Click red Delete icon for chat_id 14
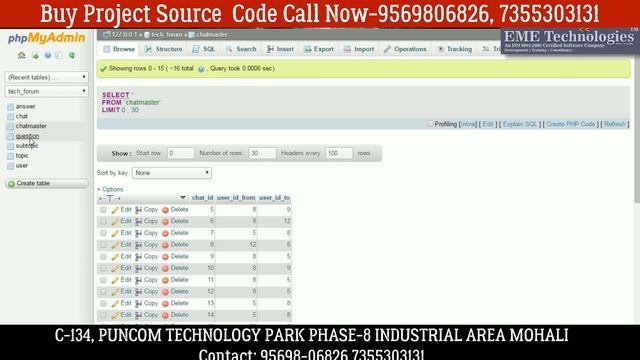Image resolution: width=640 pixels, height=360 pixels. (x=165, y=316)
